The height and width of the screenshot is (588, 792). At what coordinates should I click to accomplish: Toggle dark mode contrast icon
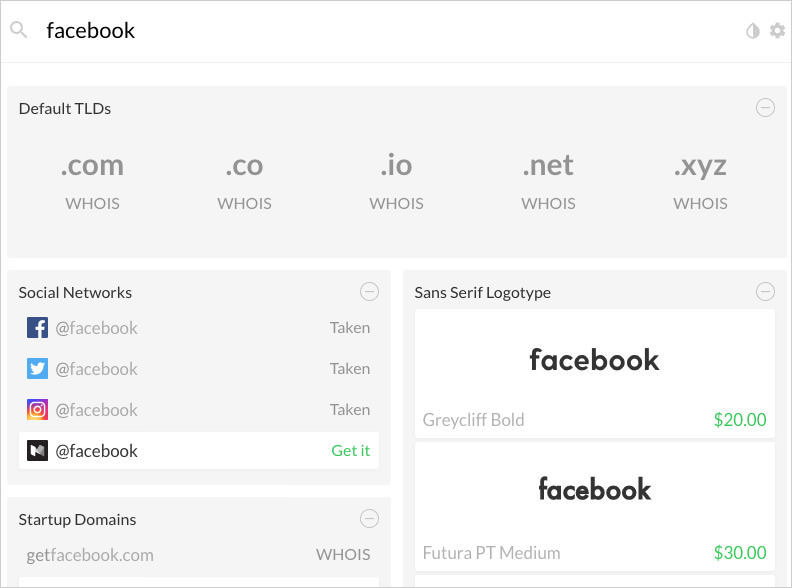pos(753,31)
